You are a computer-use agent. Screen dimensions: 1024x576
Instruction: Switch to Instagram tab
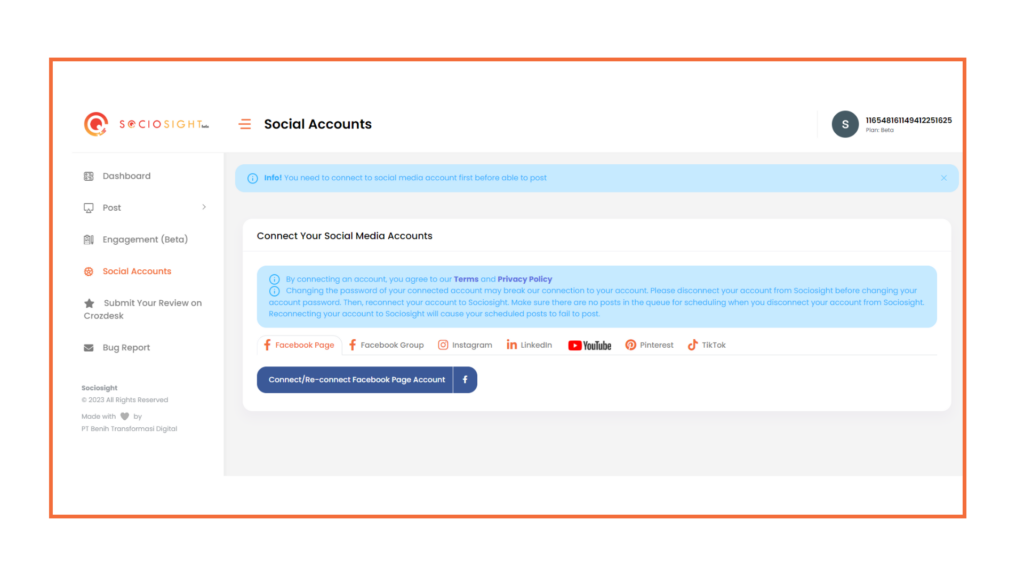(x=465, y=345)
